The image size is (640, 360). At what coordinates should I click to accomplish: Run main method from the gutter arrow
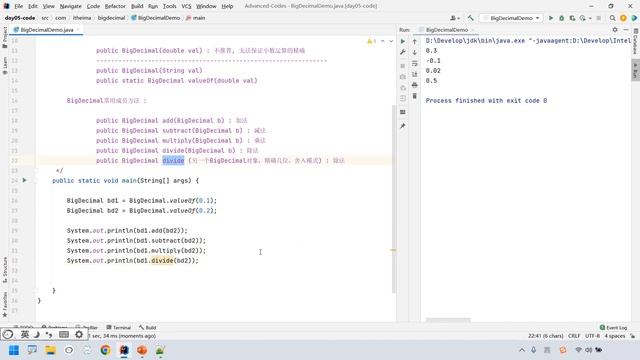pos(24,180)
